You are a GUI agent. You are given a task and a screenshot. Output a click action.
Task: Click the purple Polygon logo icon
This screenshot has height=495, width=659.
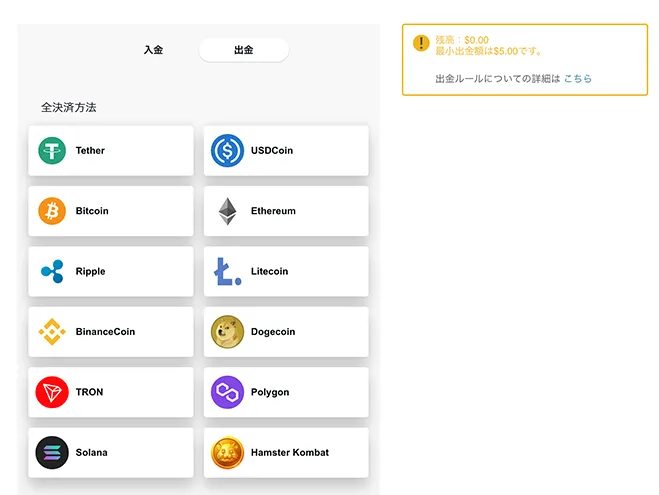point(227,392)
